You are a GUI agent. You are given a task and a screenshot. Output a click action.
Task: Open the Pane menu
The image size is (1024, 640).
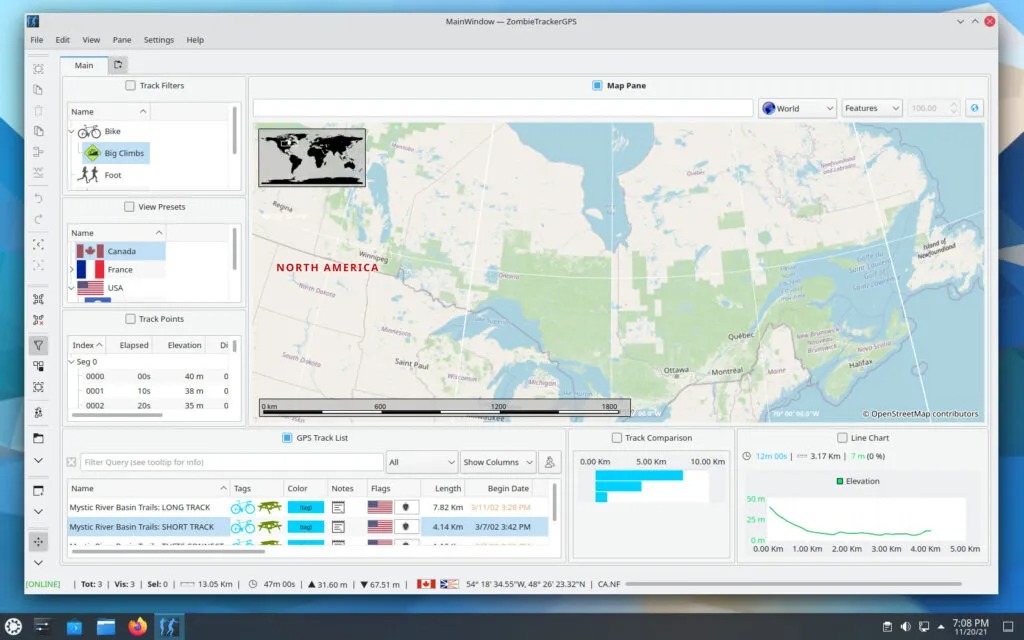pyautogui.click(x=122, y=40)
